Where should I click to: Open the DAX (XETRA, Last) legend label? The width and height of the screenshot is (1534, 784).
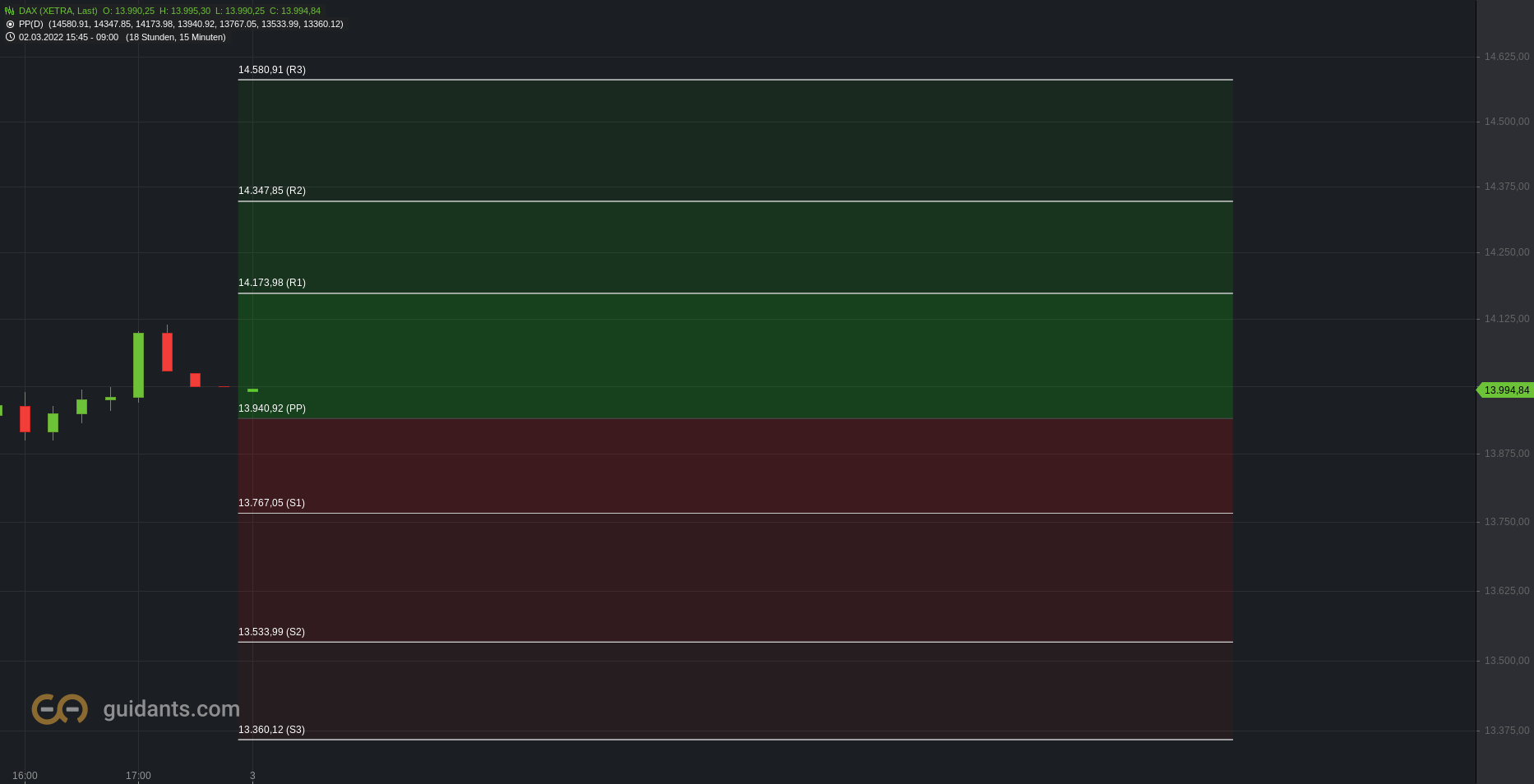click(x=58, y=11)
